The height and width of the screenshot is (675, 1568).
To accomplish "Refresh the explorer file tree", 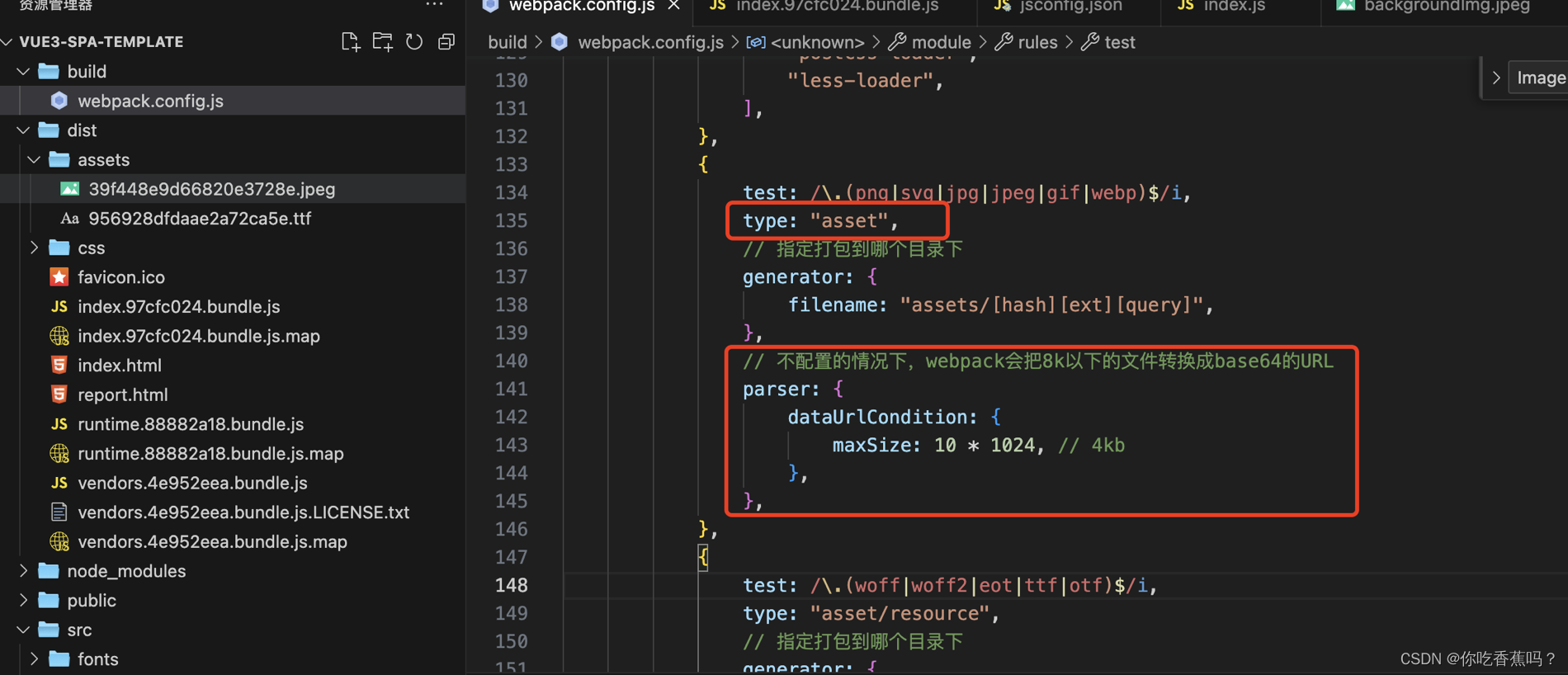I will tap(414, 42).
